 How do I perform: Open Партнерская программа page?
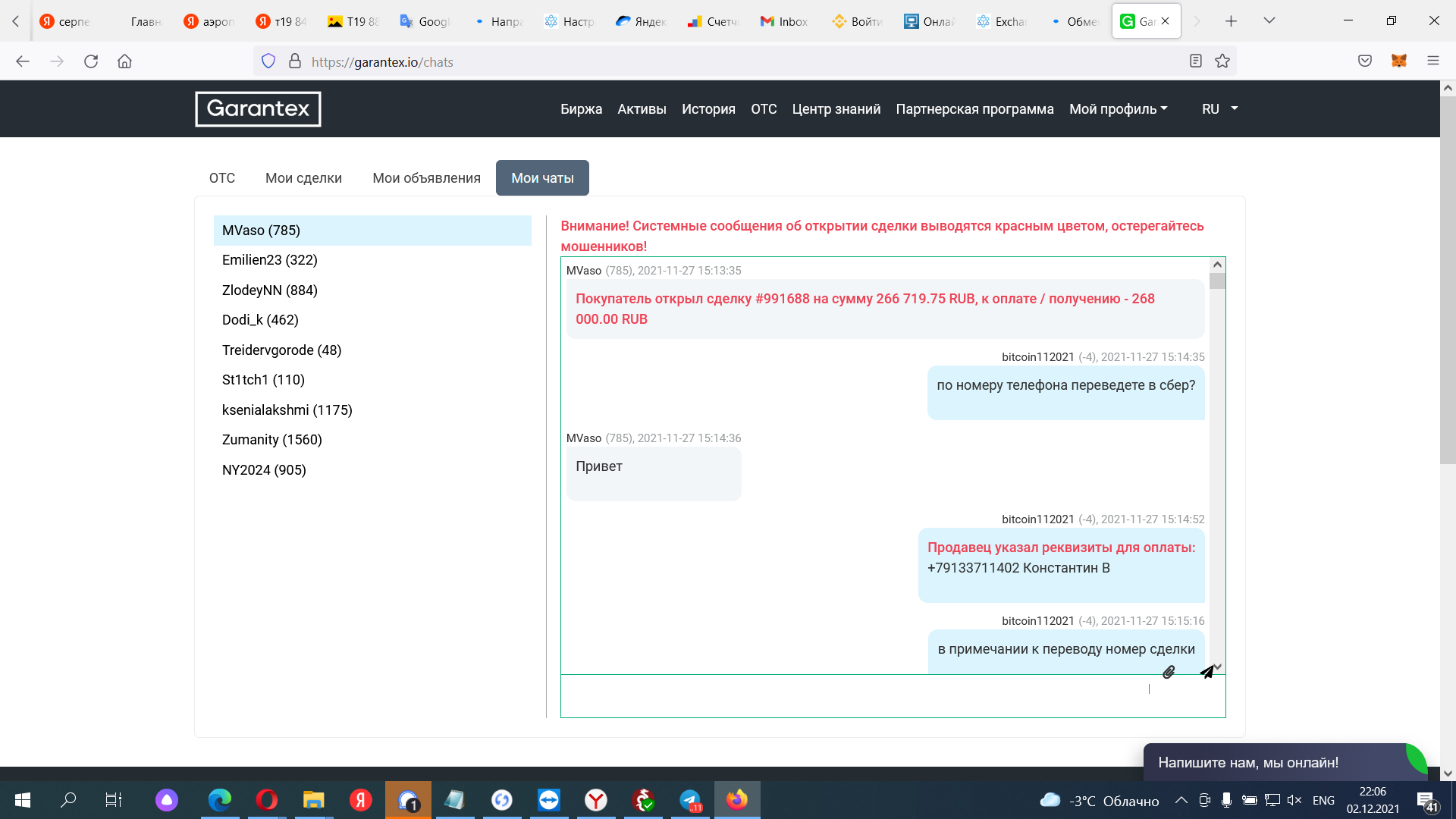pyautogui.click(x=974, y=108)
